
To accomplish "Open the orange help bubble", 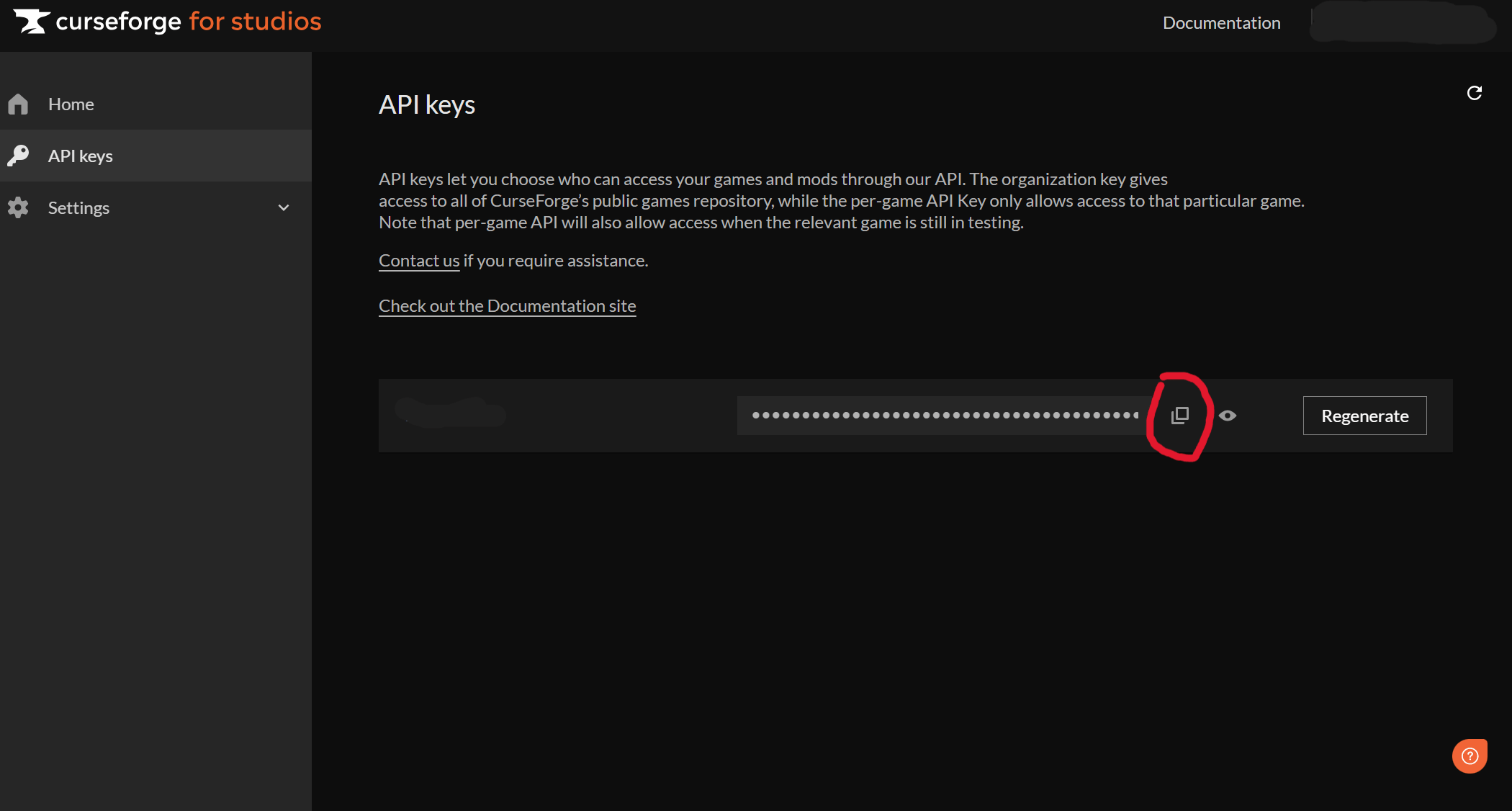I will pyautogui.click(x=1470, y=756).
